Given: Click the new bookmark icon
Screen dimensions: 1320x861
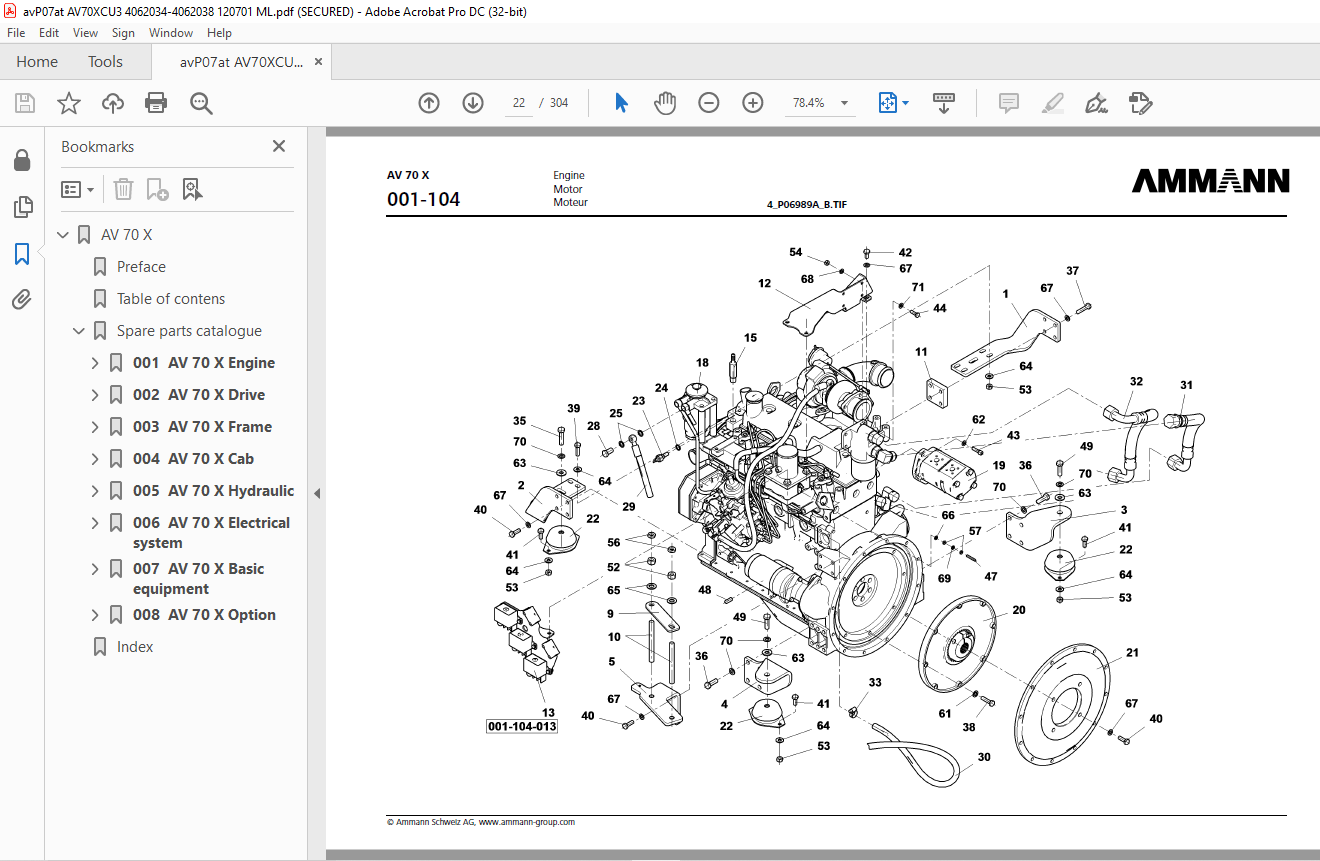Looking at the screenshot, I should pos(157,189).
